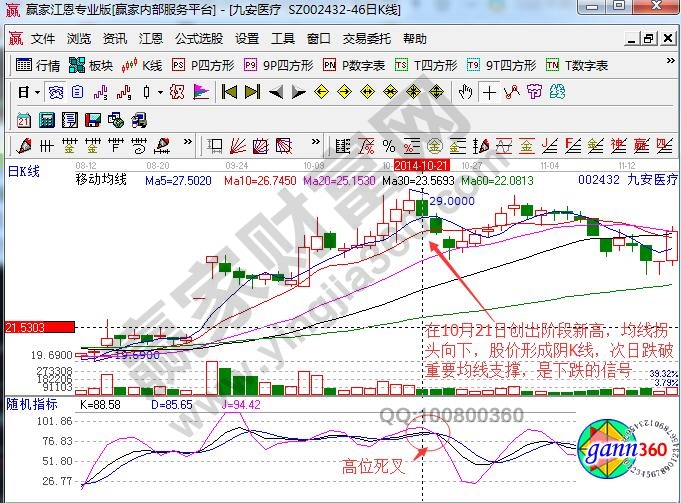Open the T四方形 view

click(426, 66)
